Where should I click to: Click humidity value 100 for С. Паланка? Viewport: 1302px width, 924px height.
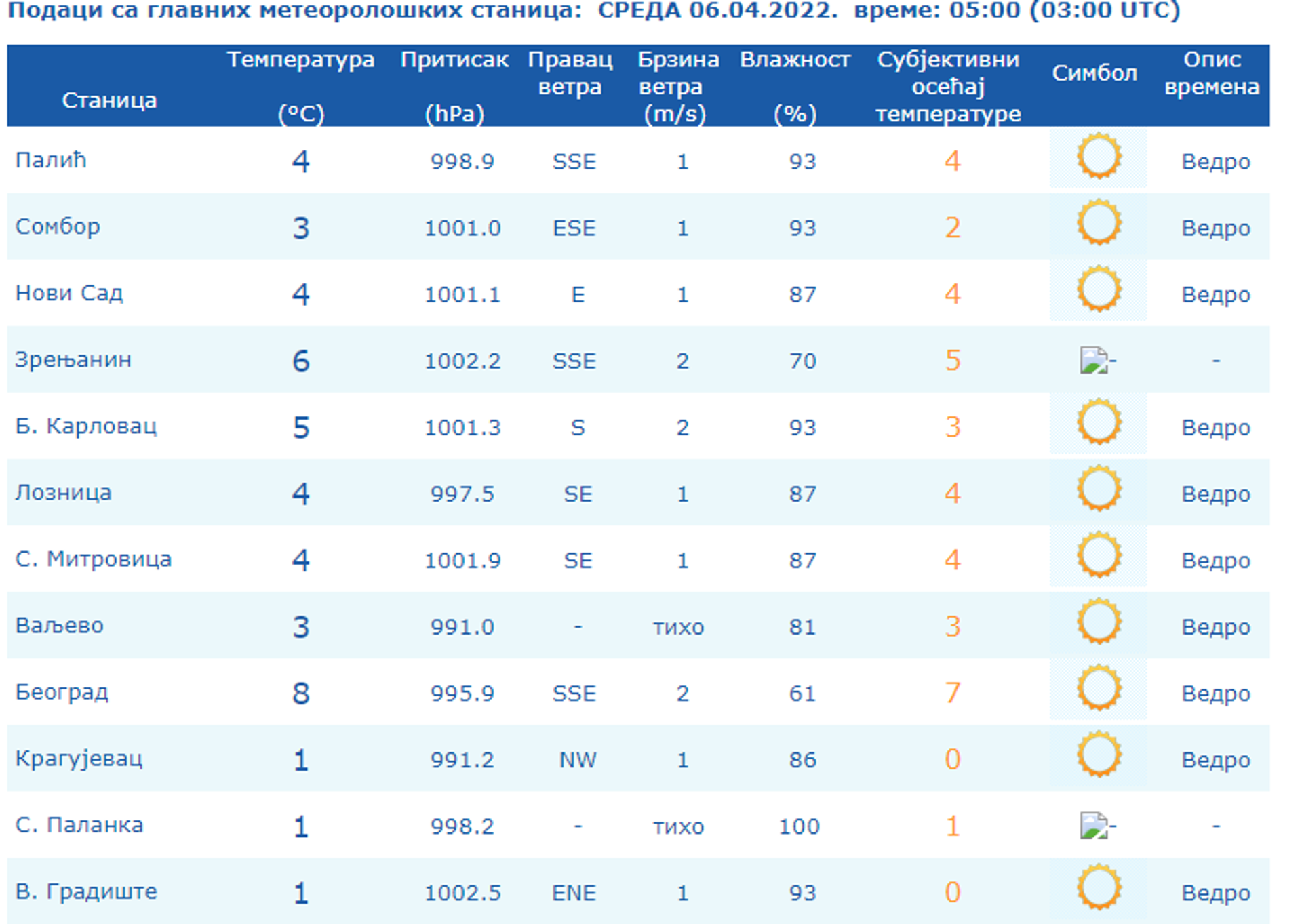800,826
